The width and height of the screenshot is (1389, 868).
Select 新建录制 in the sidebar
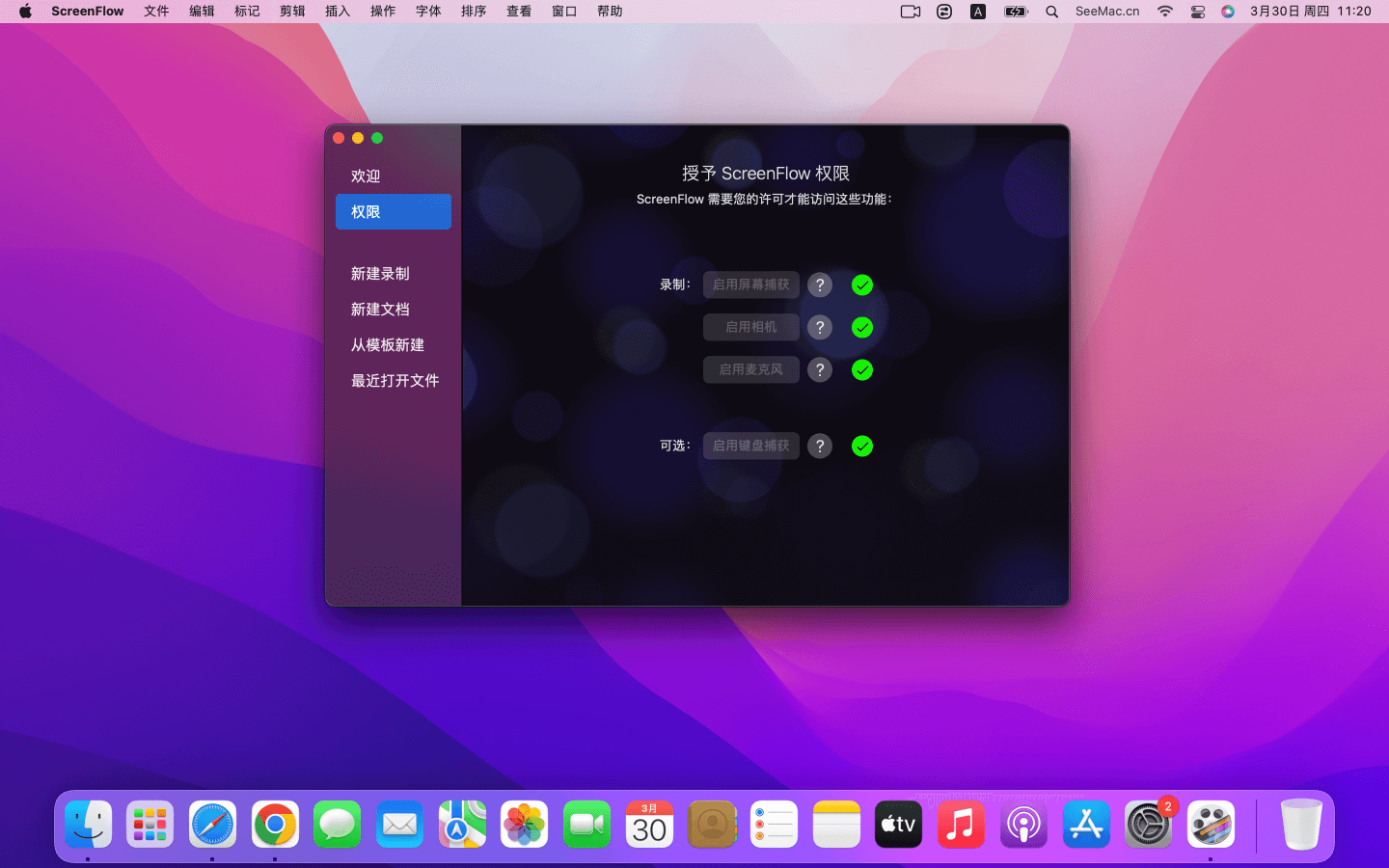[x=380, y=274]
